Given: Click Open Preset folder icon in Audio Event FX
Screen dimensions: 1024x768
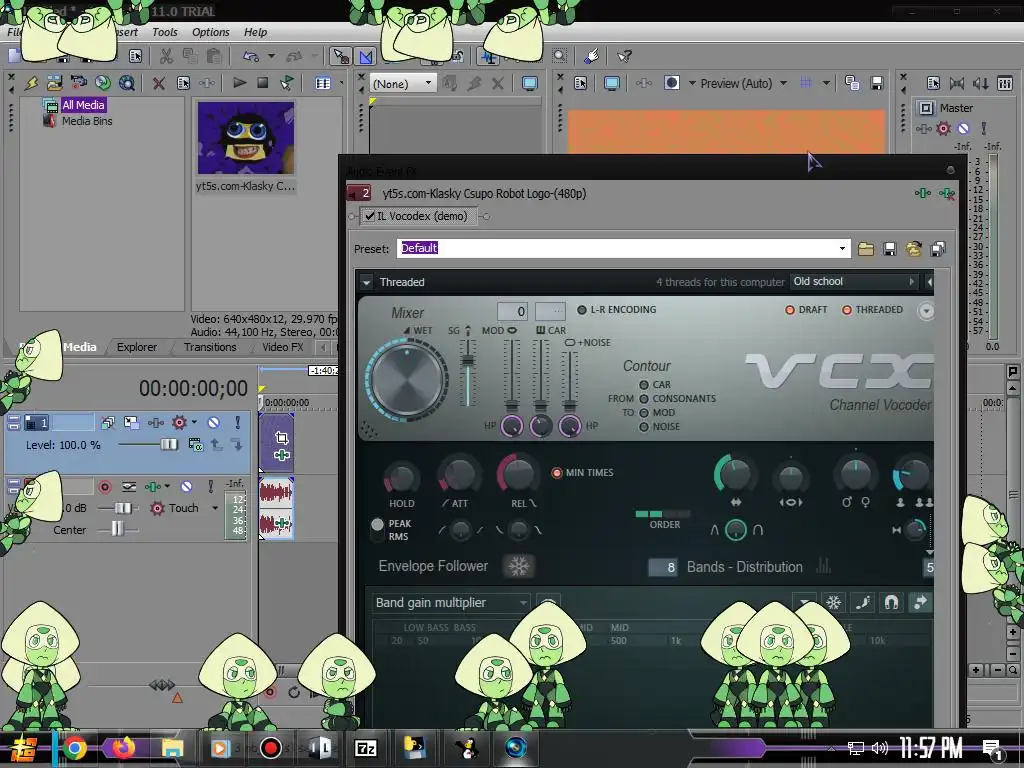Looking at the screenshot, I should [x=866, y=249].
